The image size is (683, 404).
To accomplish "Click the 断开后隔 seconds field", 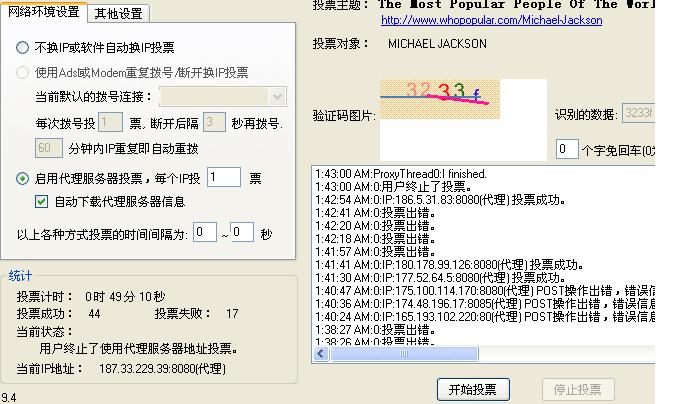I will click(x=213, y=123).
